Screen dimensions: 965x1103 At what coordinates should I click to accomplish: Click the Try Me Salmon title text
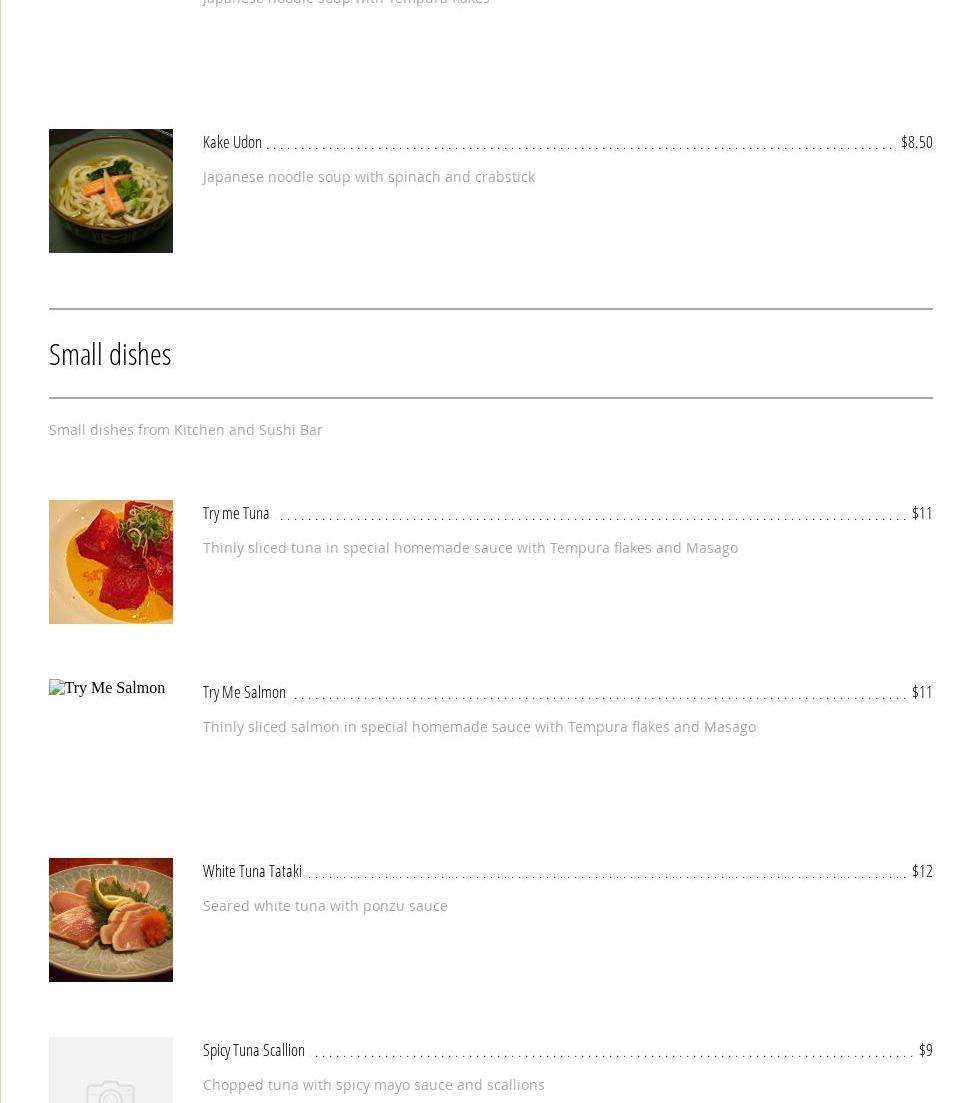click(244, 692)
